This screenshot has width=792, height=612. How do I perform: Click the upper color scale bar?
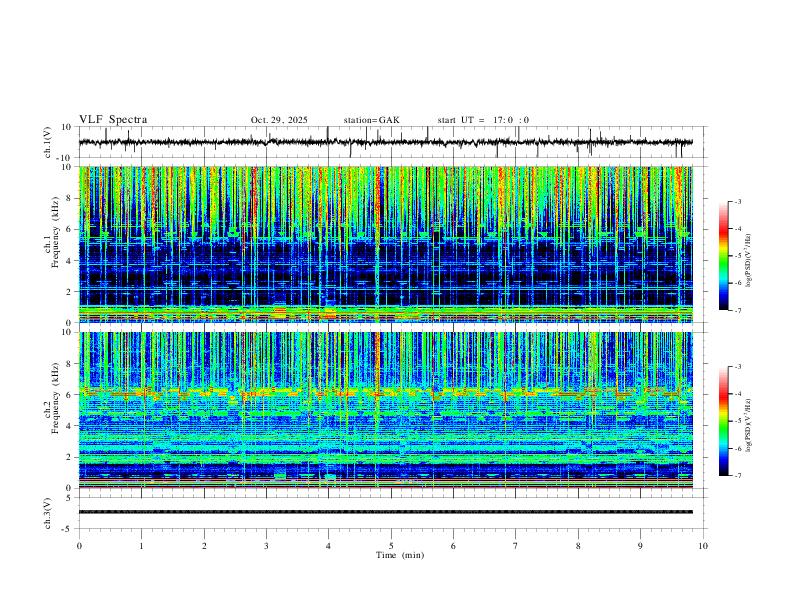coord(723,256)
